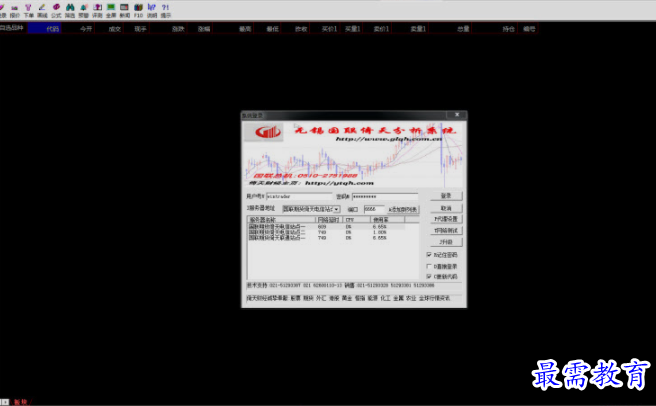Click the 提示 hints icon

166,10
